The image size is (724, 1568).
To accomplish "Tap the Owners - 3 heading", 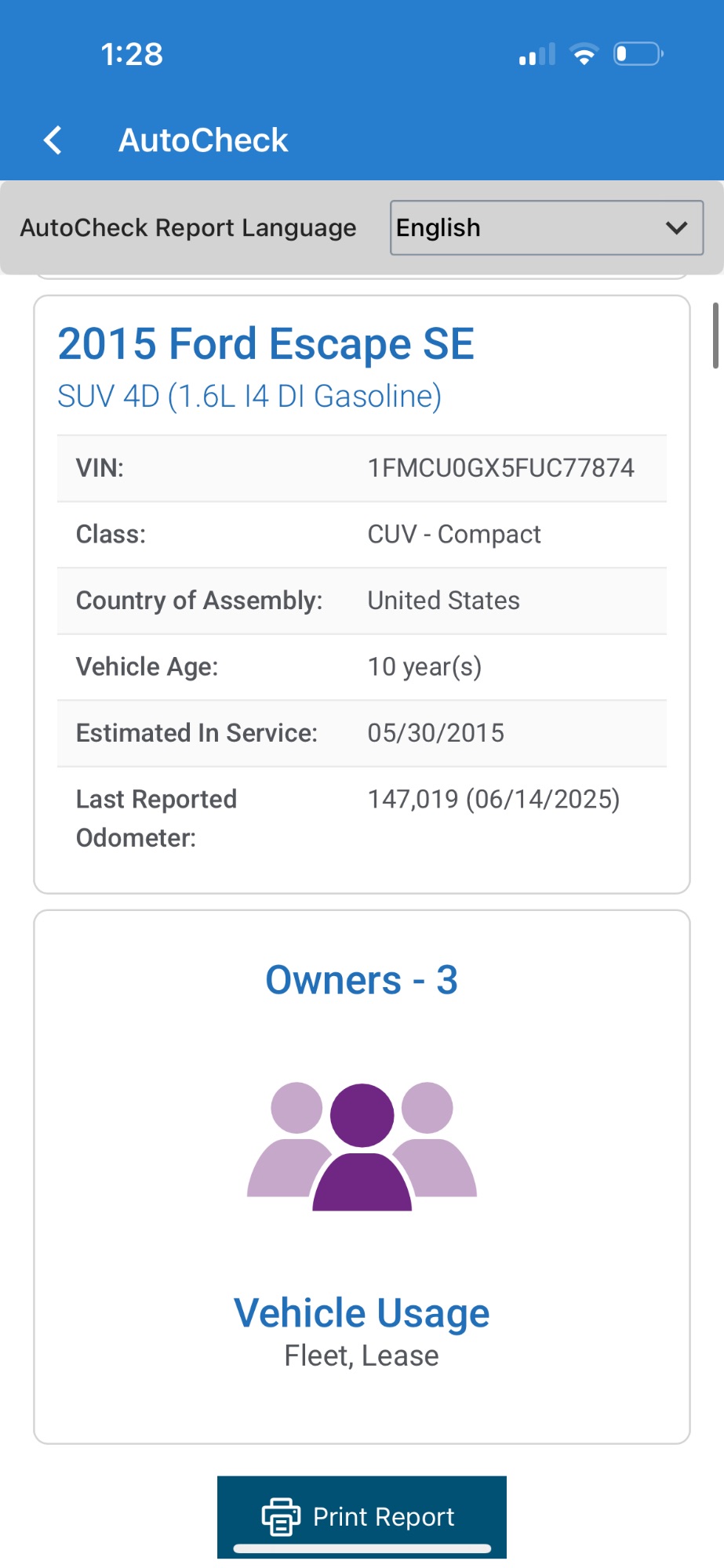I will click(362, 980).
